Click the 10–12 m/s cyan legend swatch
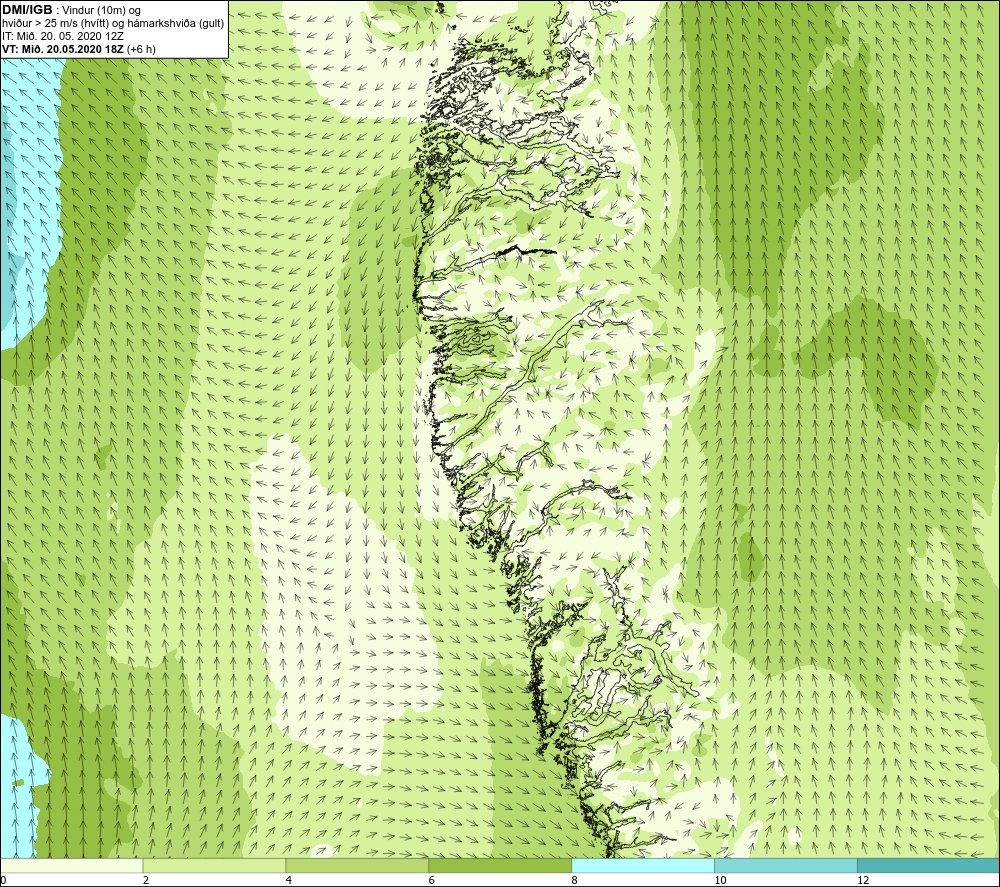Screen dimensions: 1000x887 pyautogui.click(x=786, y=866)
